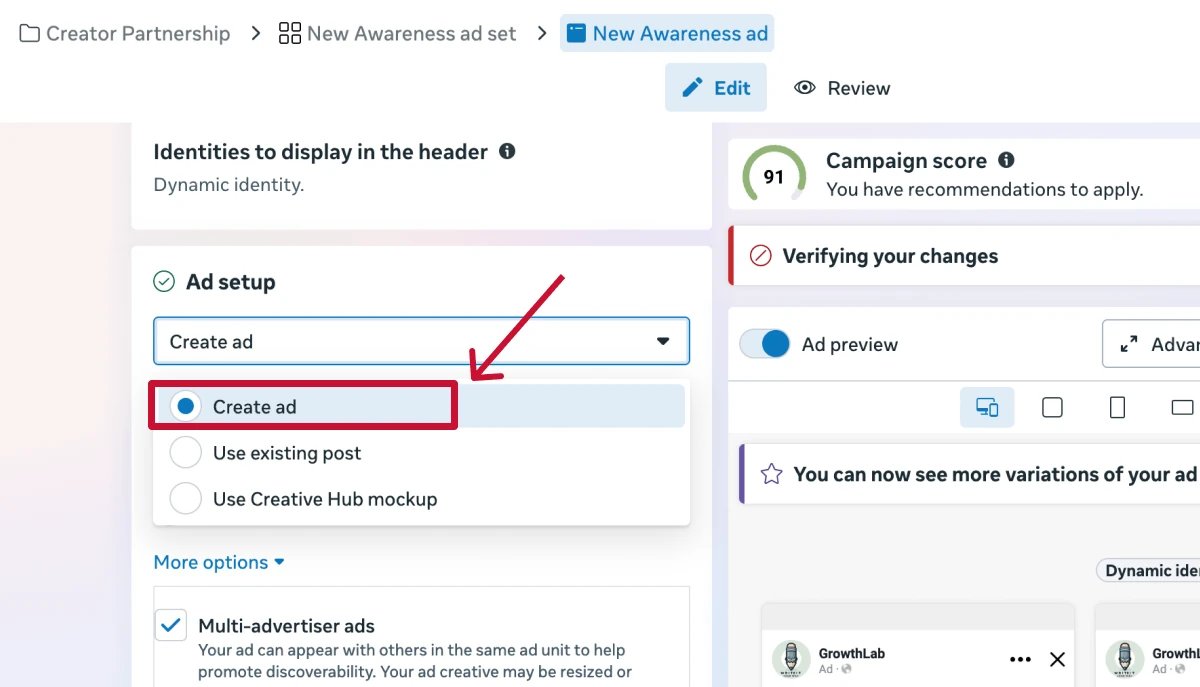
Task: Click You have recommendations to apply text
Action: point(984,189)
